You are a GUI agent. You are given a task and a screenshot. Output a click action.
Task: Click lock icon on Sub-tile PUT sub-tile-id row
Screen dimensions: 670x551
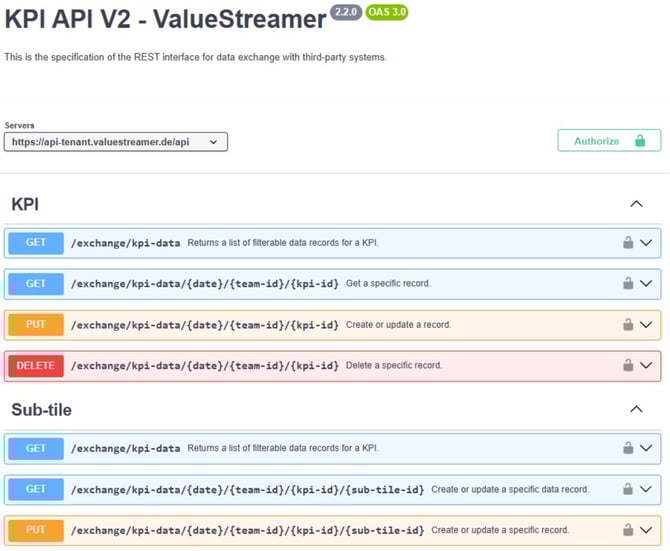[628, 530]
